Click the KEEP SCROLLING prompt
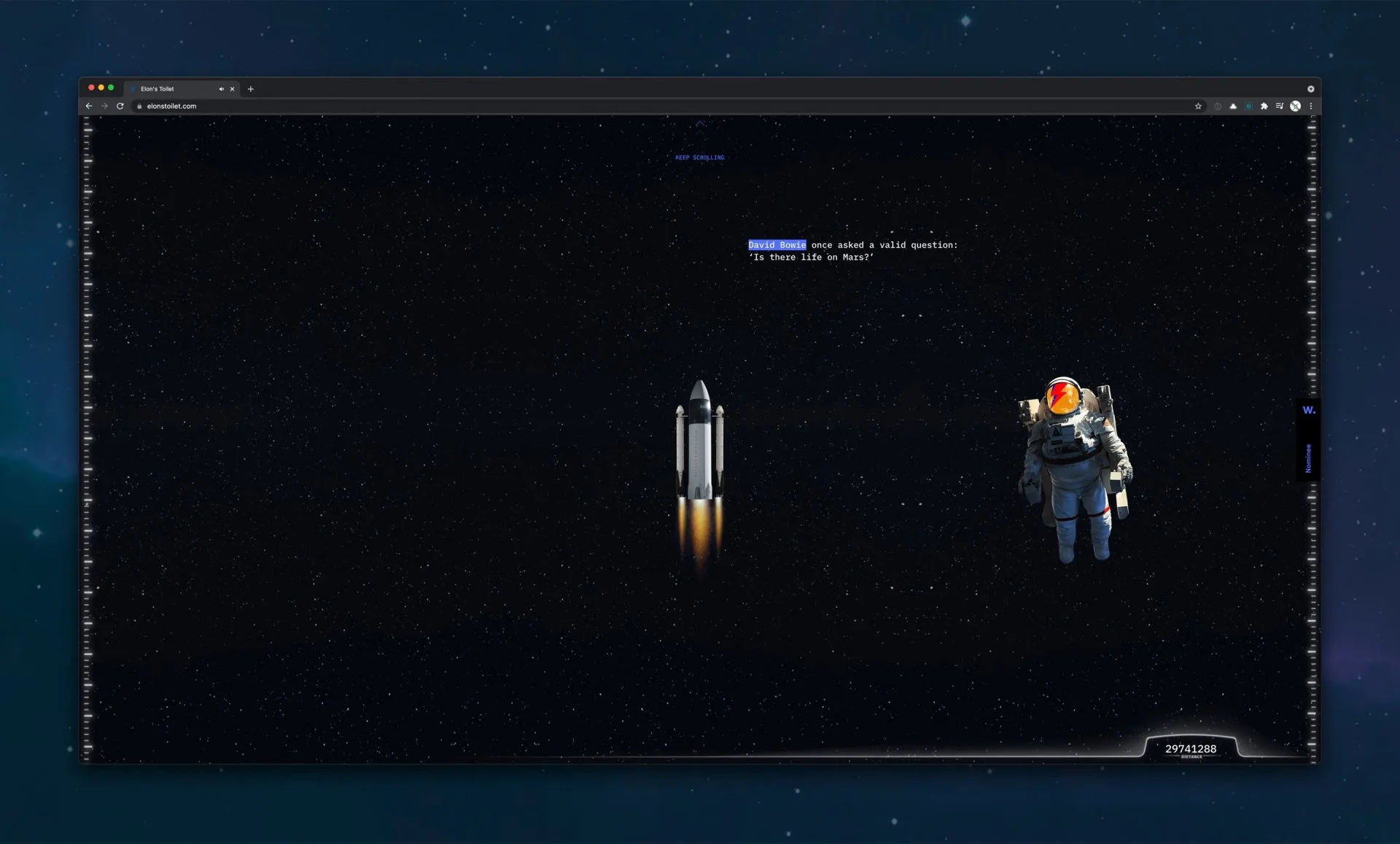Viewport: 1400px width, 844px height. (x=700, y=158)
